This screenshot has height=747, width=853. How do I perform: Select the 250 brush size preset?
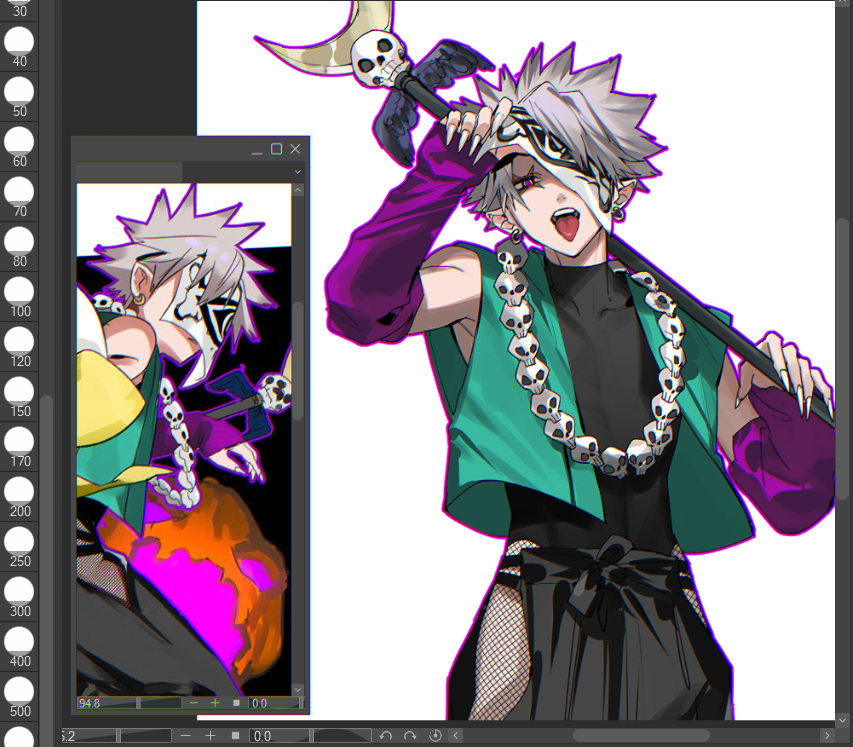tap(19, 547)
